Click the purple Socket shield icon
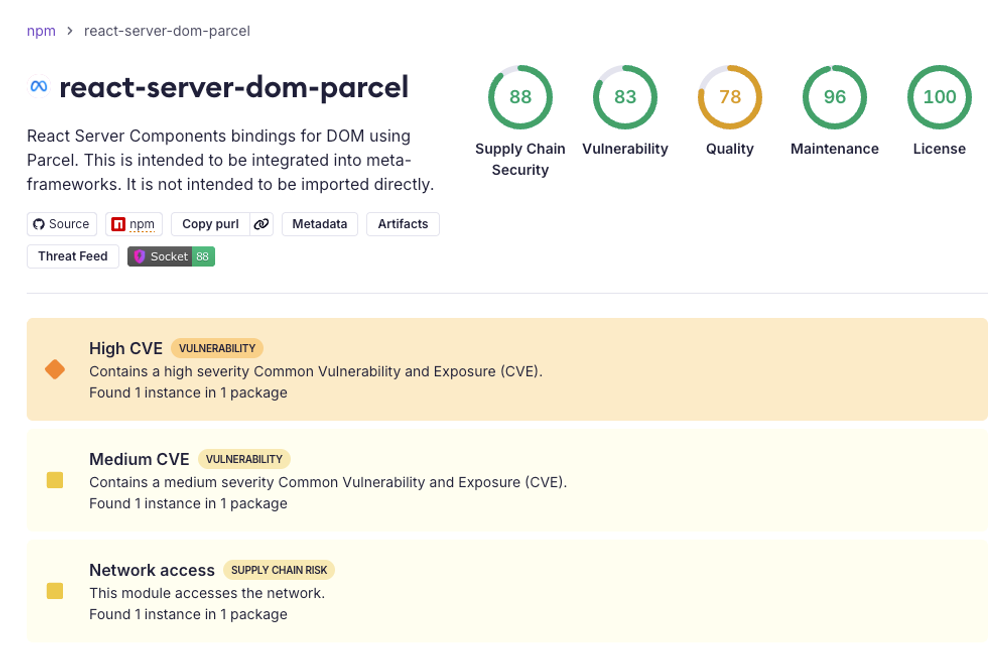The height and width of the screenshot is (657, 1000). pyautogui.click(x=140, y=256)
